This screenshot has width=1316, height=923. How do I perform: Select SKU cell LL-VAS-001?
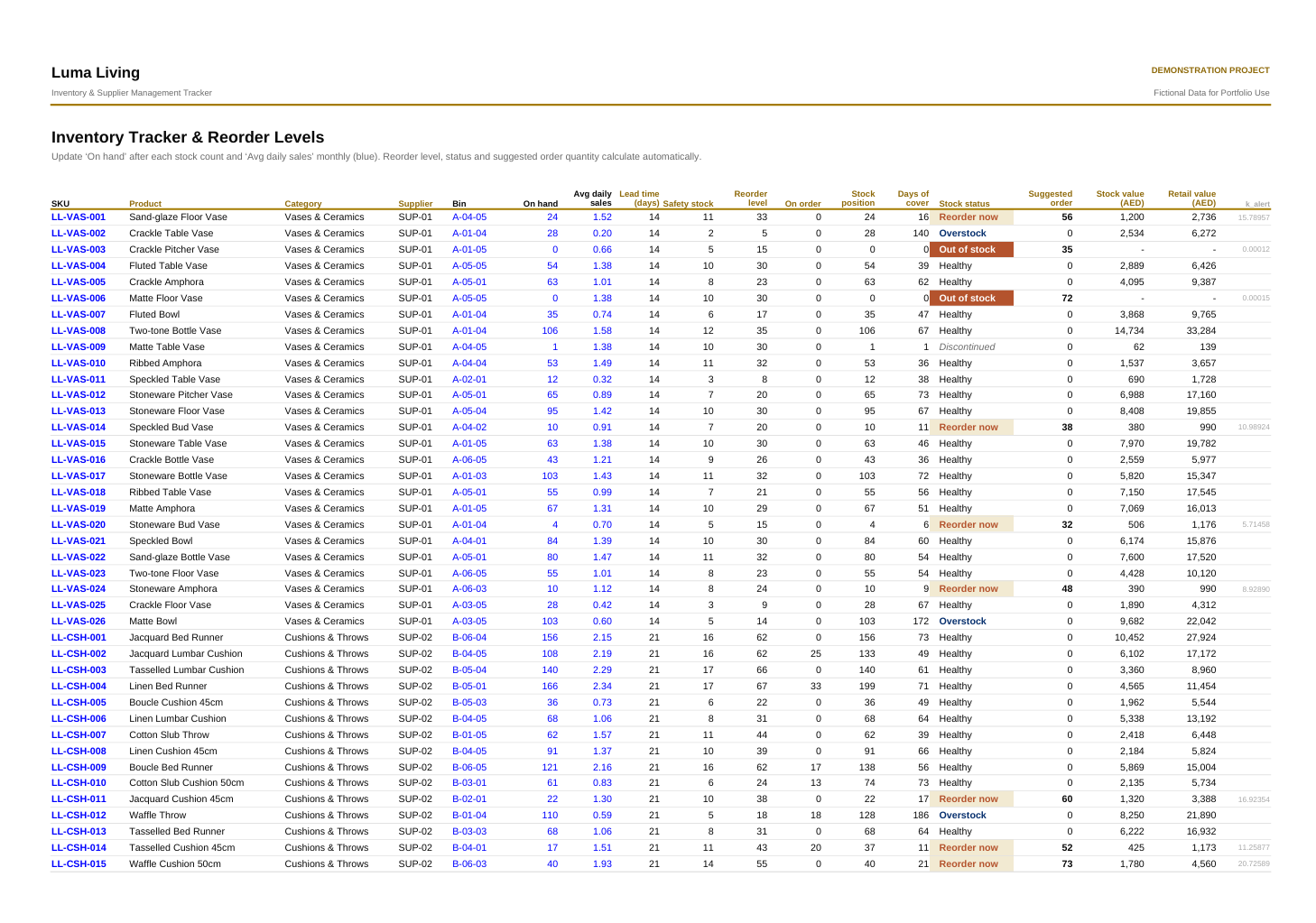pos(79,217)
